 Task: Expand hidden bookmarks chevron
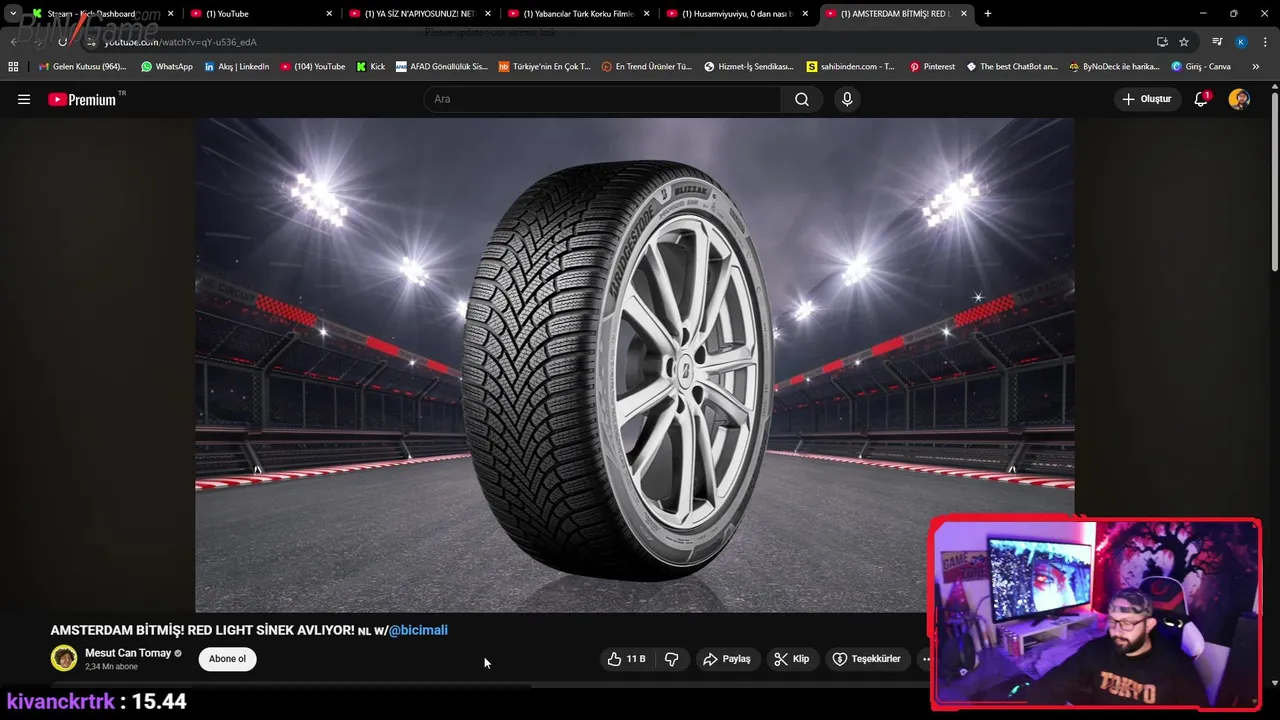coord(1256,67)
